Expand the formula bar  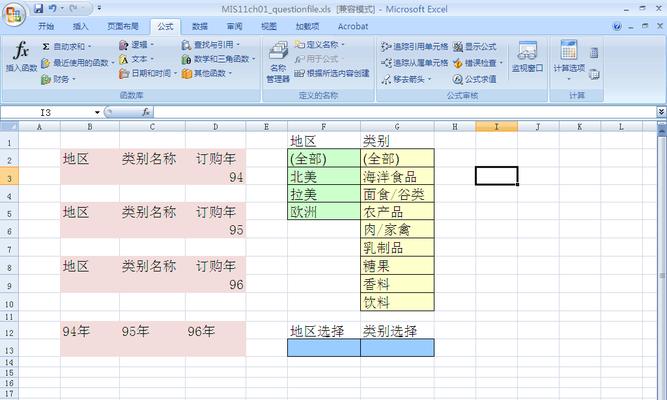coord(661,112)
